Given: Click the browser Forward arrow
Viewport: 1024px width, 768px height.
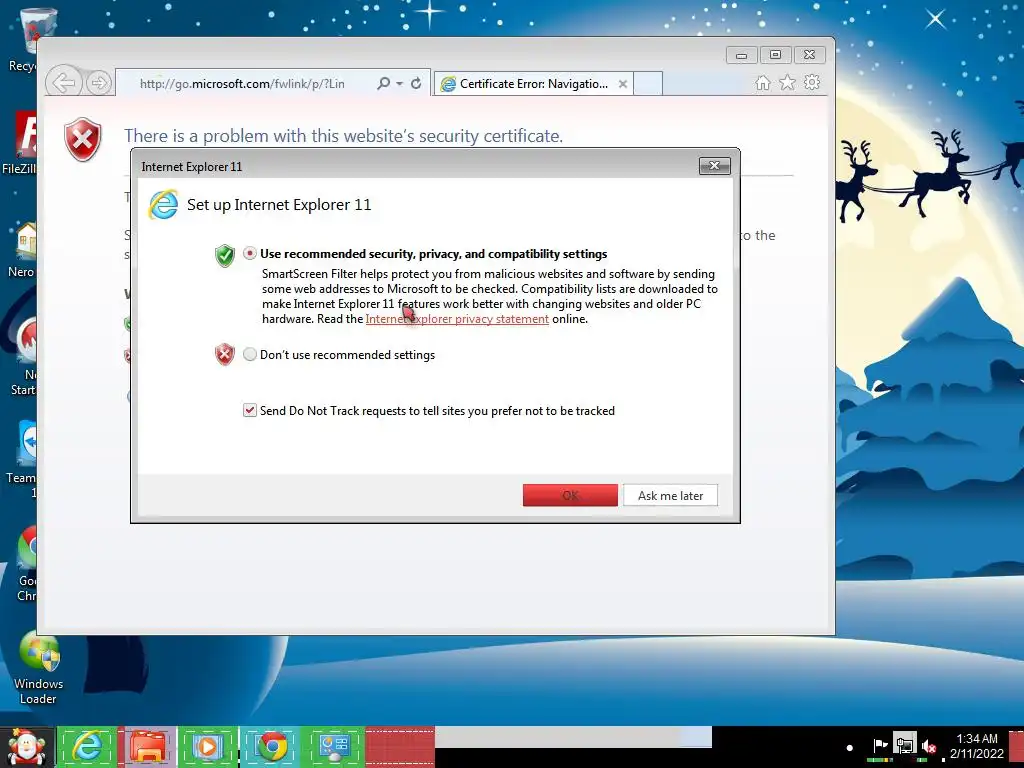Looking at the screenshot, I should 99,83.
